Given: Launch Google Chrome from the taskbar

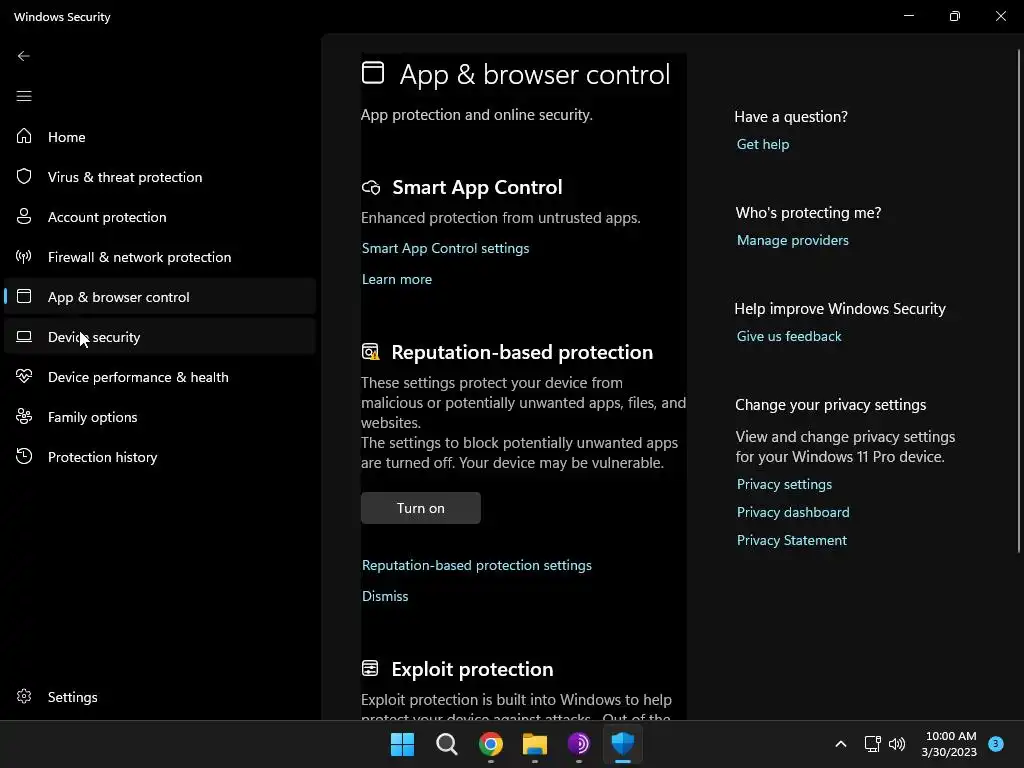Looking at the screenshot, I should (x=490, y=744).
